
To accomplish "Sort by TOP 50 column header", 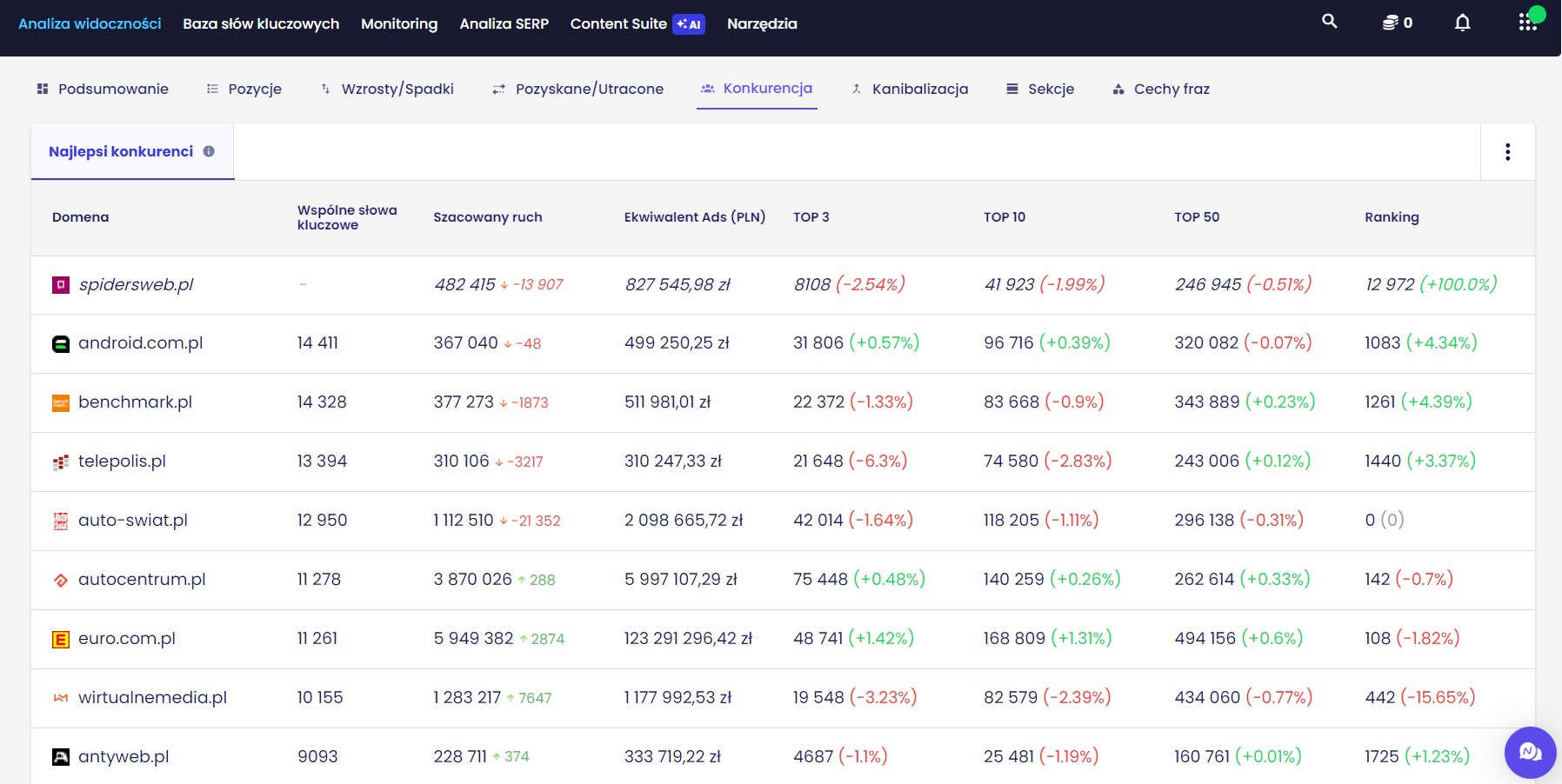I will click(1197, 217).
